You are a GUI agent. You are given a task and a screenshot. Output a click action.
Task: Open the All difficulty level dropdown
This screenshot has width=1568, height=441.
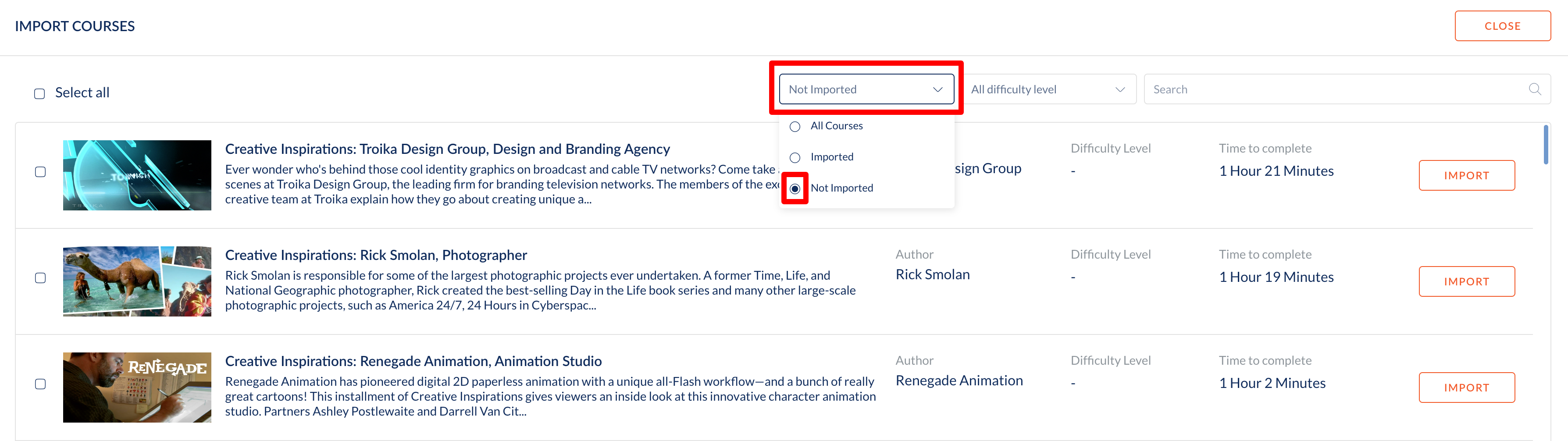pos(1049,89)
